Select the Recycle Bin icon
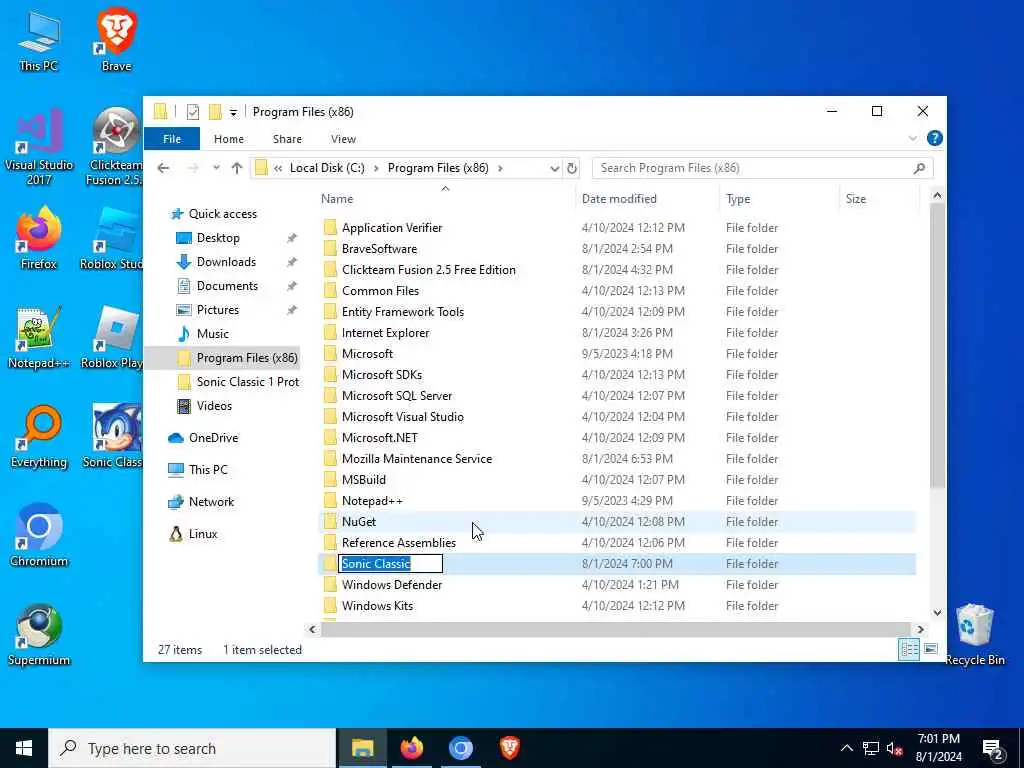This screenshot has width=1024, height=768. click(x=974, y=635)
